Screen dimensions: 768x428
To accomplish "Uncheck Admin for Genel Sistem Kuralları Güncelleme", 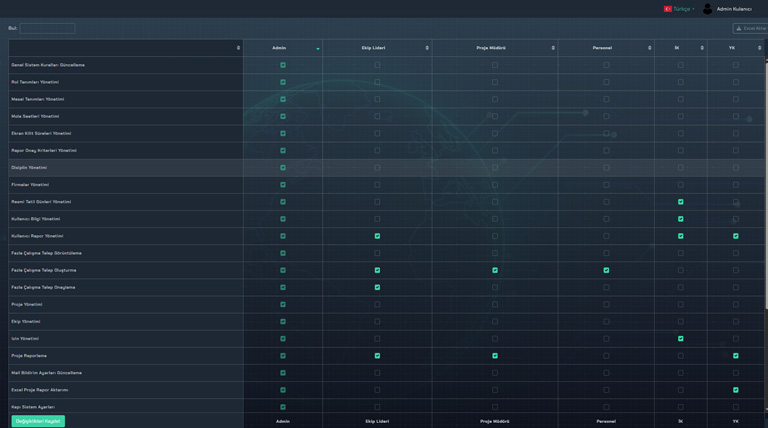I will (x=283, y=65).
